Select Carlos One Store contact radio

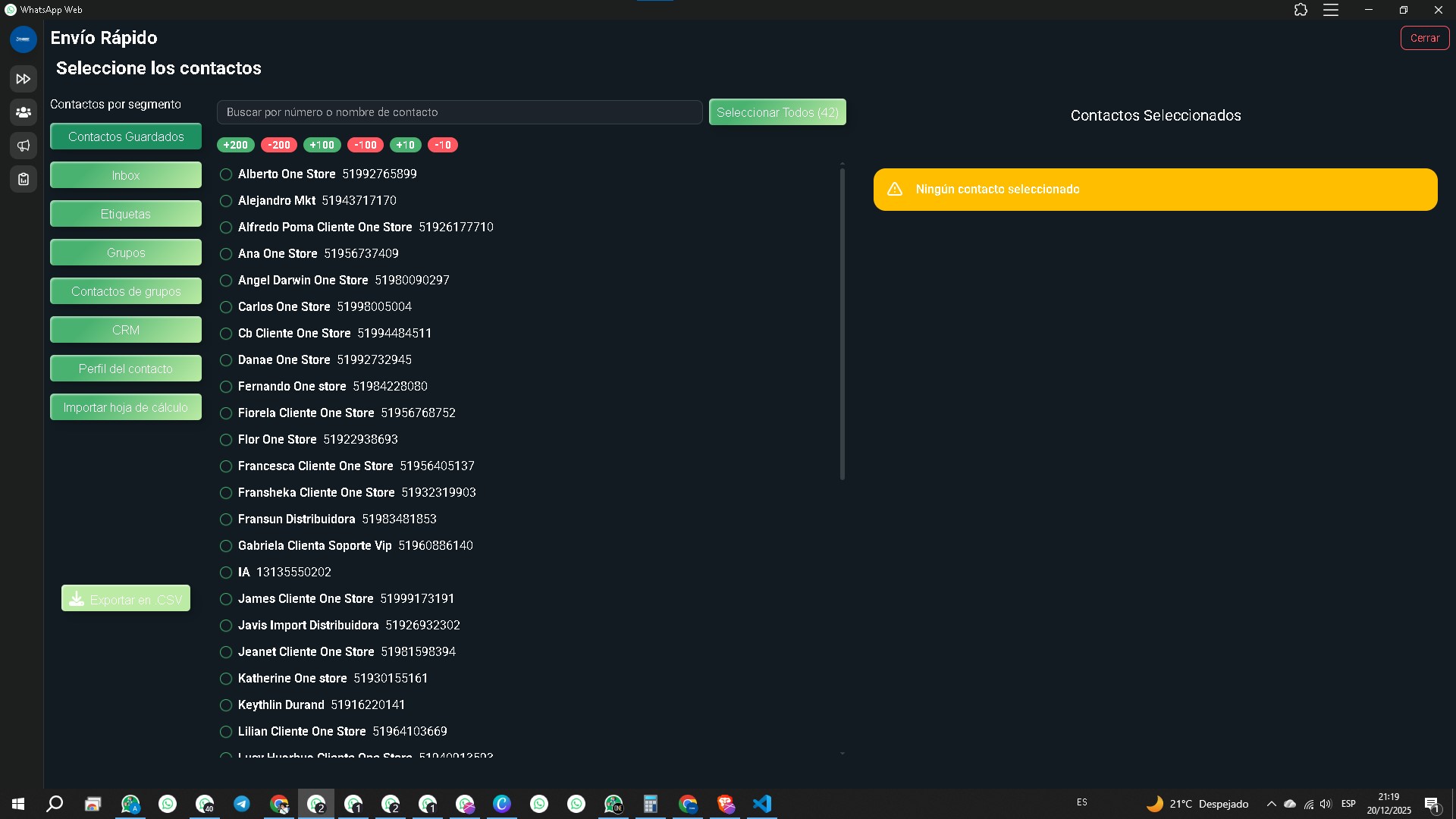pyautogui.click(x=225, y=307)
